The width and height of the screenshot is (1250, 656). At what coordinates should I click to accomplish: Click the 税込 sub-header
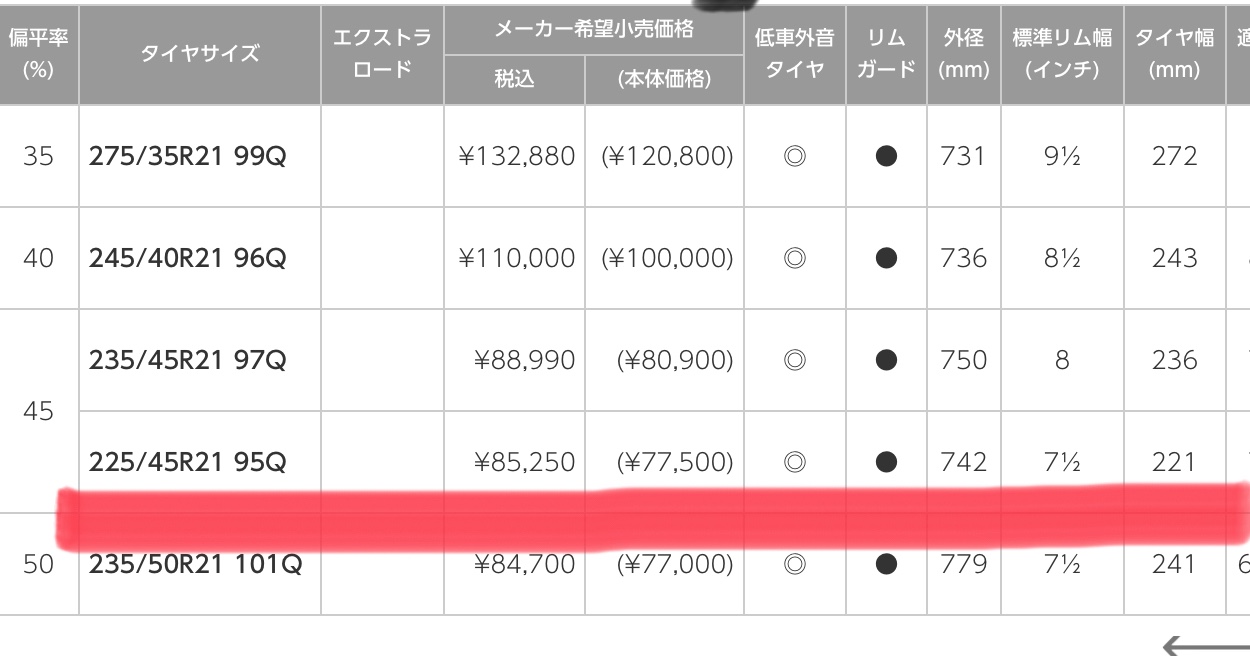click(x=514, y=80)
